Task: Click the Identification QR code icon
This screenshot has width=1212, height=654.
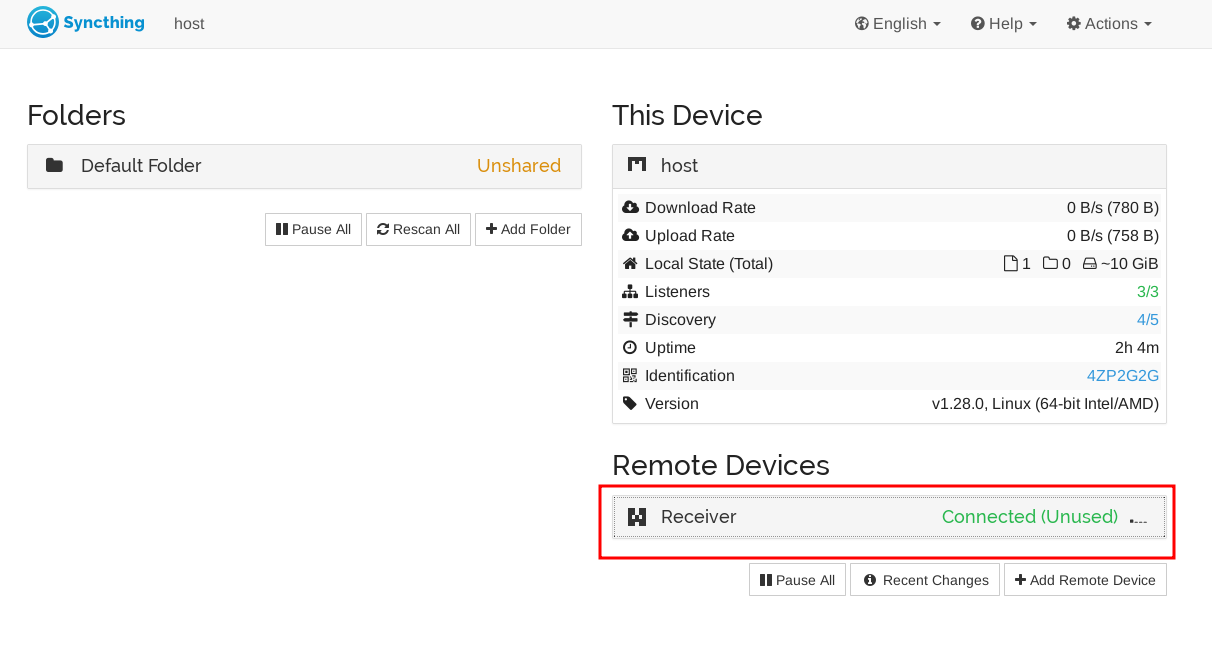Action: [x=630, y=376]
